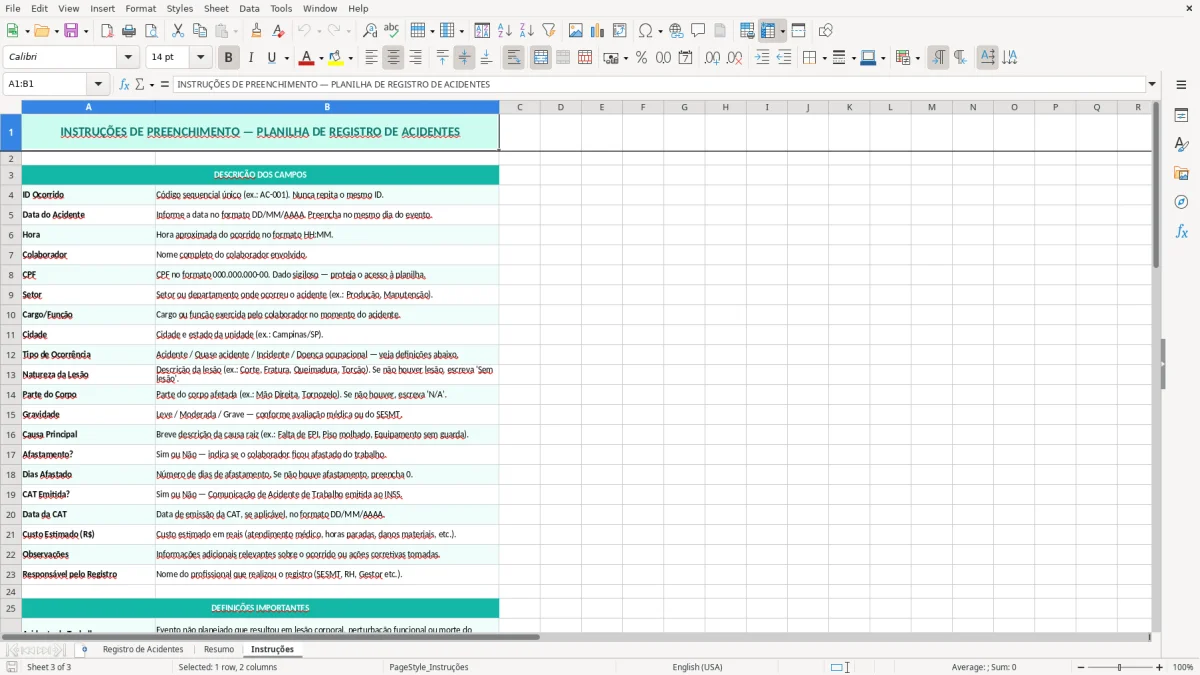
Task: Click the Clear Direct Formatting icon
Action: (278, 31)
